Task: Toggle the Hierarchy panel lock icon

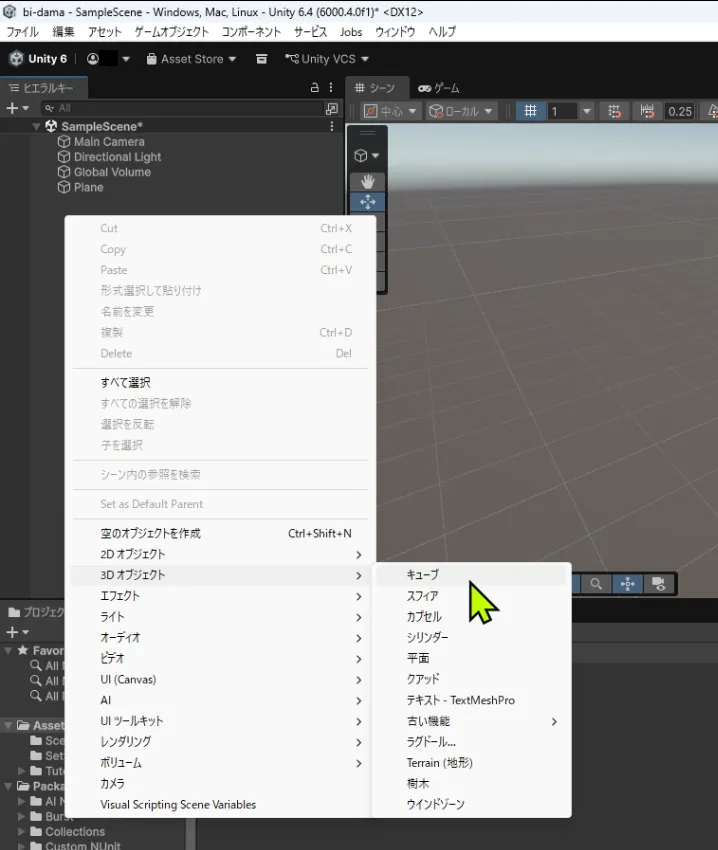Action: [315, 87]
